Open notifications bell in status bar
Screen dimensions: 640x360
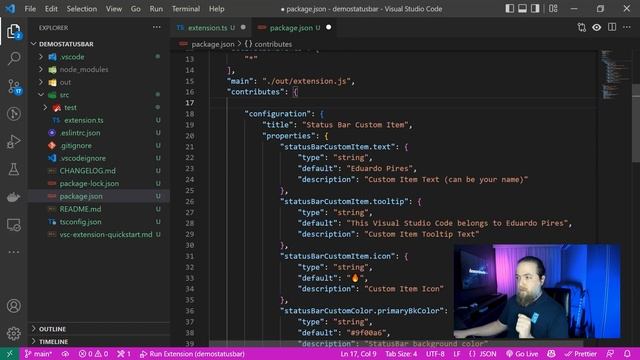627,354
